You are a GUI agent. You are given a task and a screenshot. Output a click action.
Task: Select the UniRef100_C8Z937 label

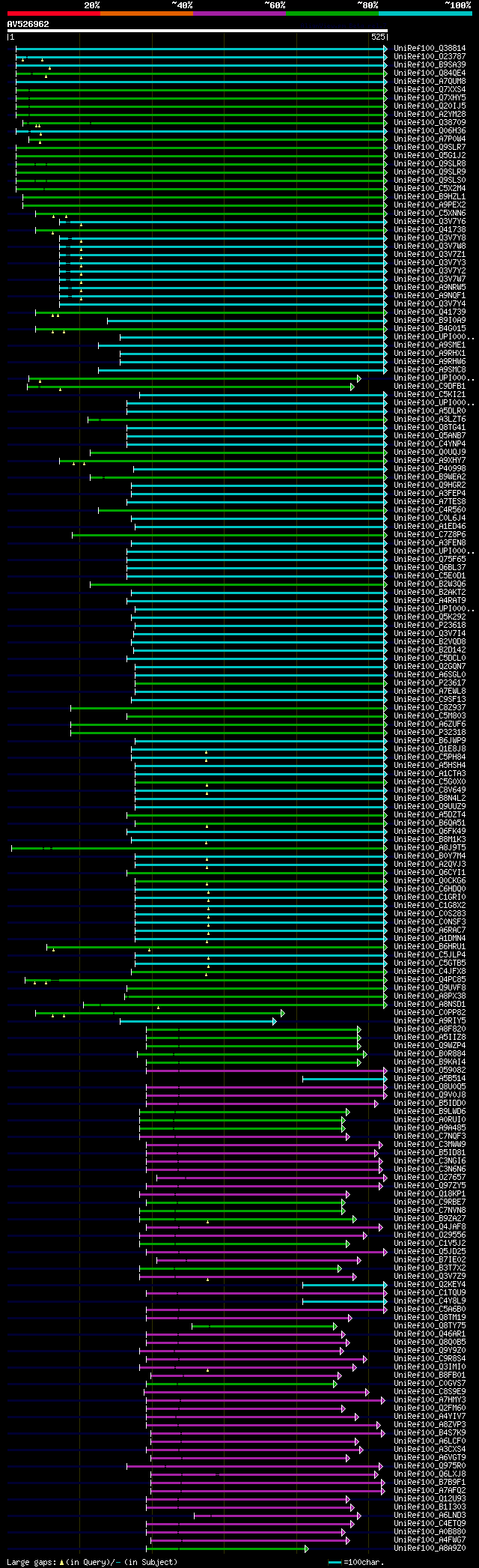coord(430,708)
